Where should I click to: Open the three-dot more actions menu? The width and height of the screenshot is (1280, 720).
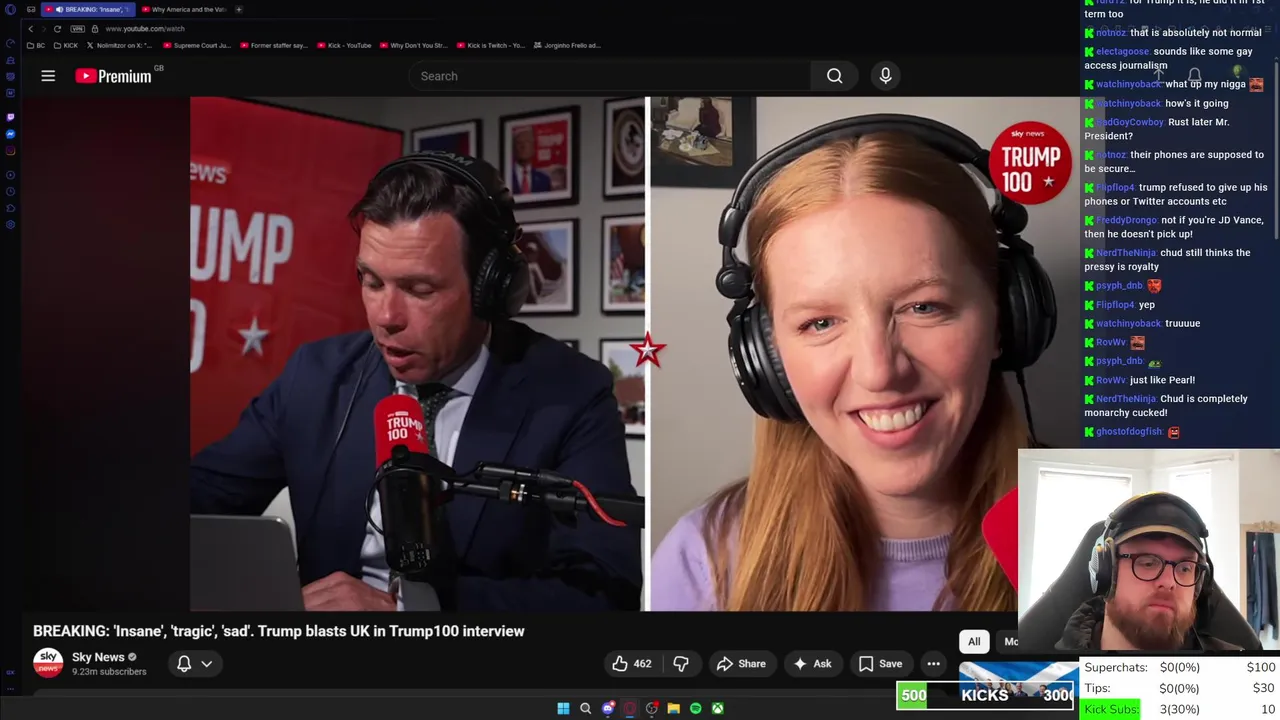[x=933, y=664]
